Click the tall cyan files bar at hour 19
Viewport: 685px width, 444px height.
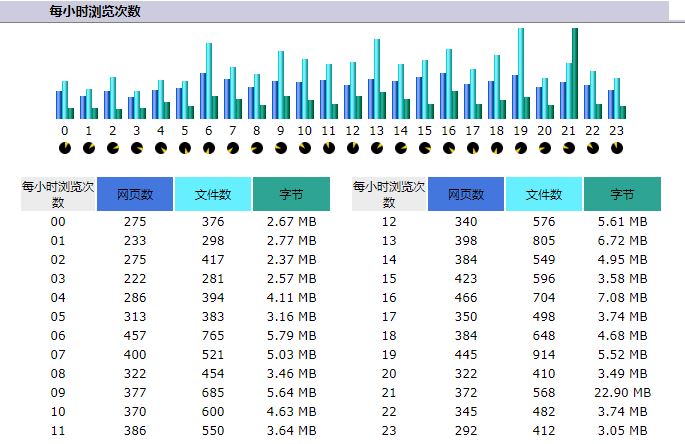click(x=521, y=73)
